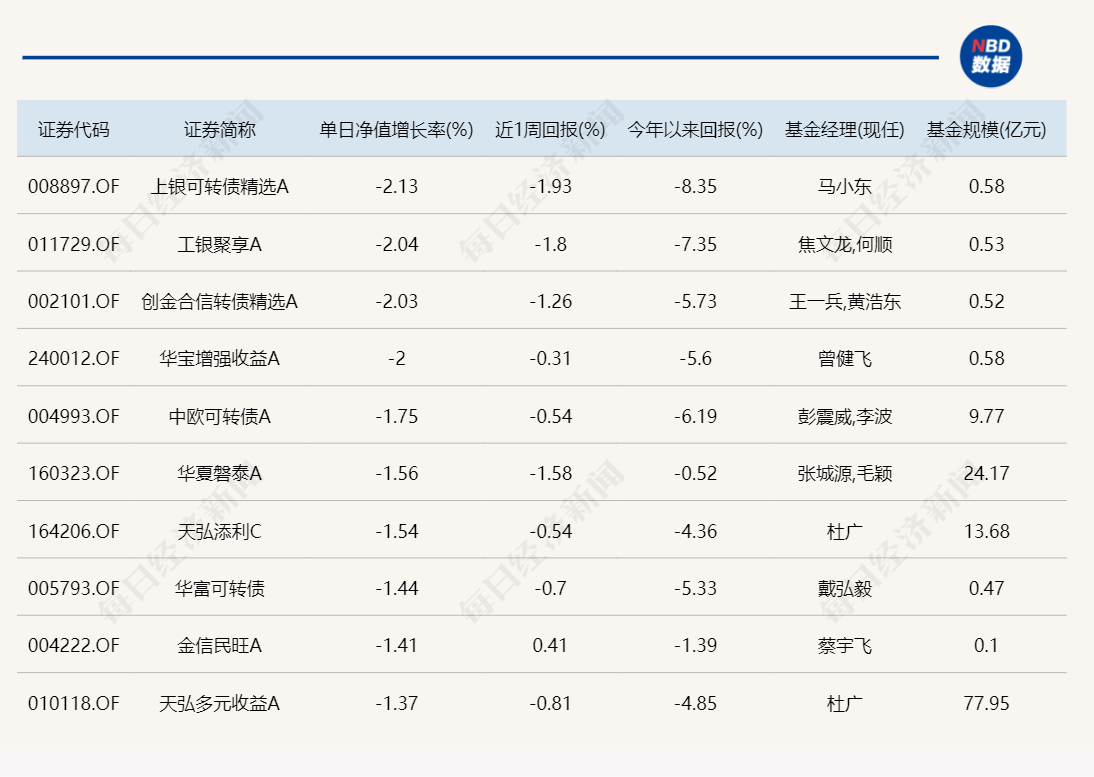The height and width of the screenshot is (777, 1094).
Task: Click the 单日净值增长率(%) column header
Action: point(396,130)
